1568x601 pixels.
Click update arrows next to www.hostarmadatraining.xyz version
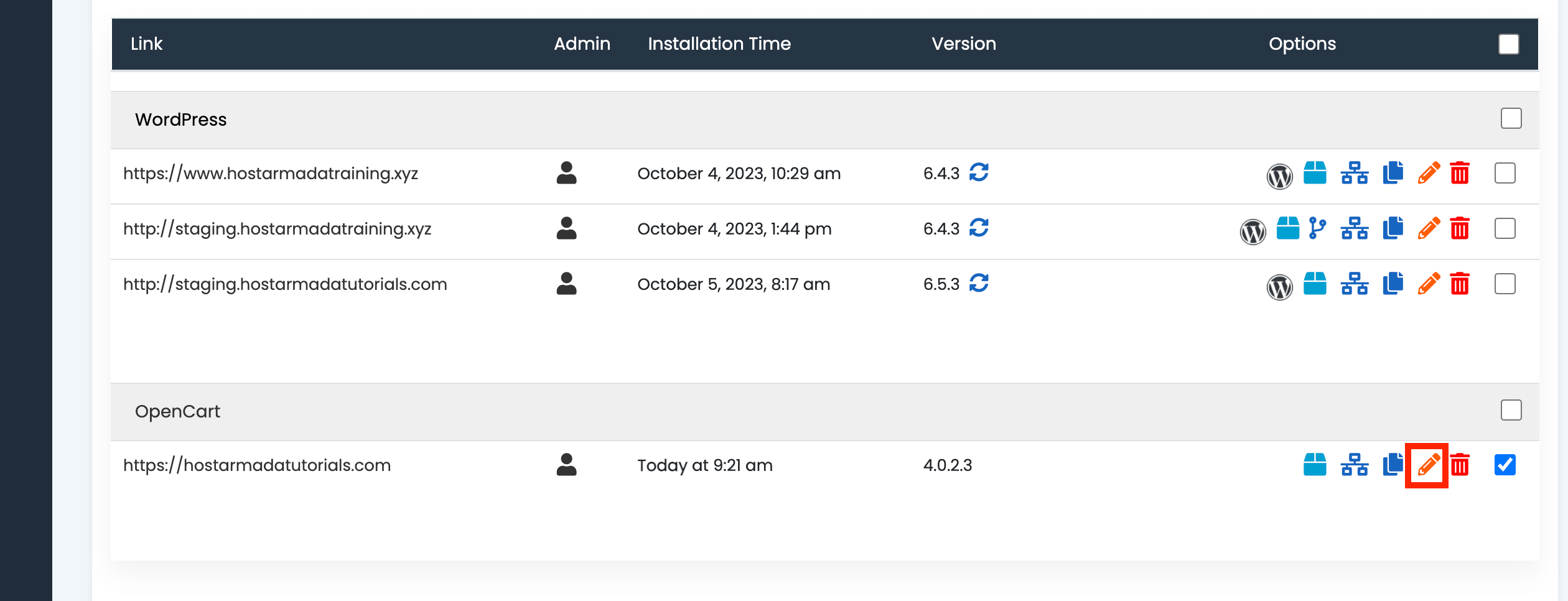(x=979, y=172)
